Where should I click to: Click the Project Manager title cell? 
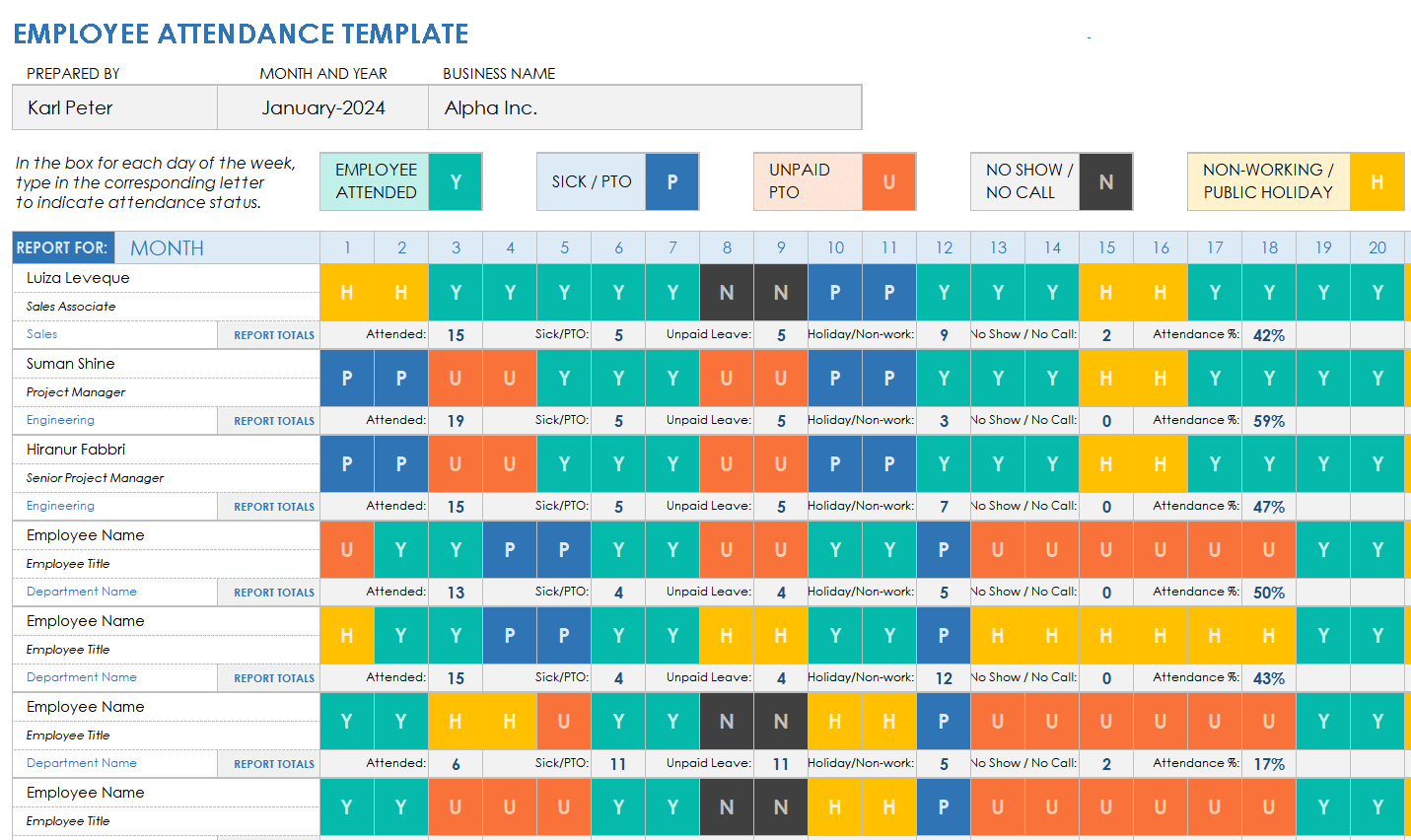point(166,392)
